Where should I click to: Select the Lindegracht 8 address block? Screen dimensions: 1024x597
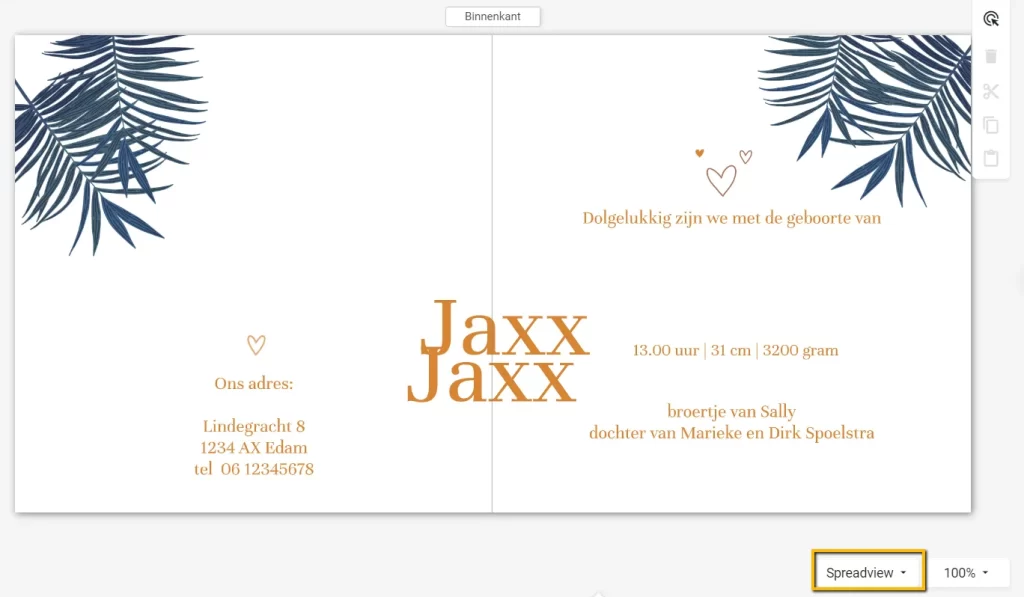pos(253,447)
